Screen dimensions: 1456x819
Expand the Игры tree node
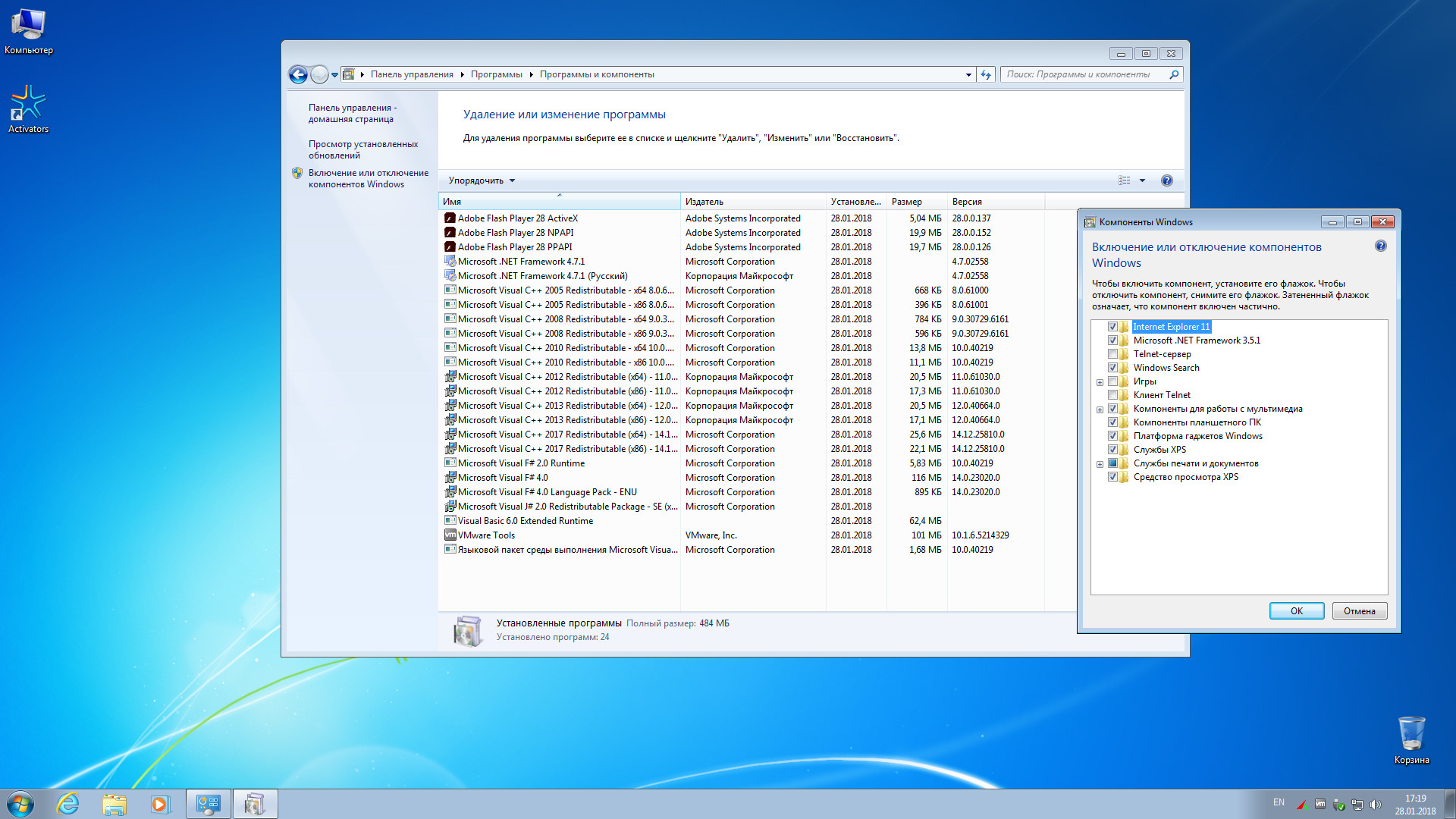click(1100, 382)
